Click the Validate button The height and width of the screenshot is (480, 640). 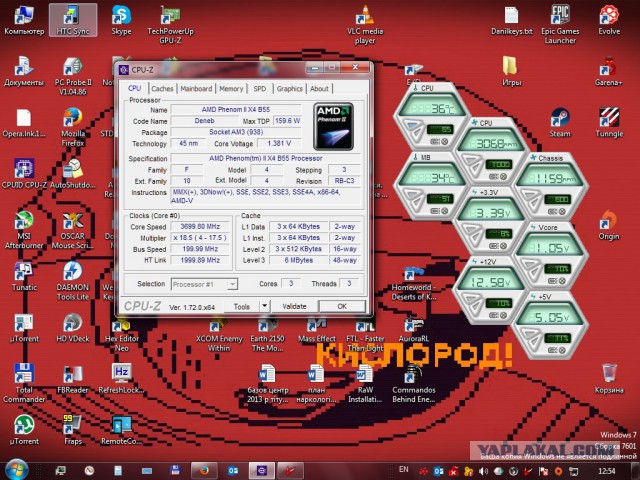pyautogui.click(x=294, y=306)
